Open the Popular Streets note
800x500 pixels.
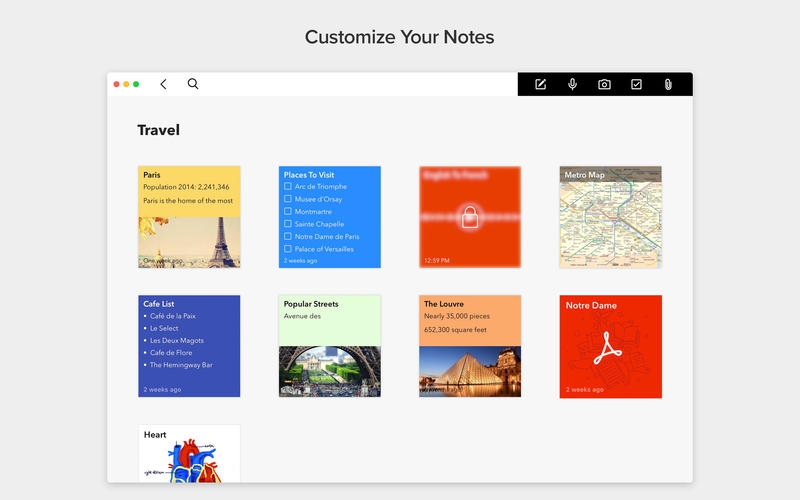pos(329,346)
